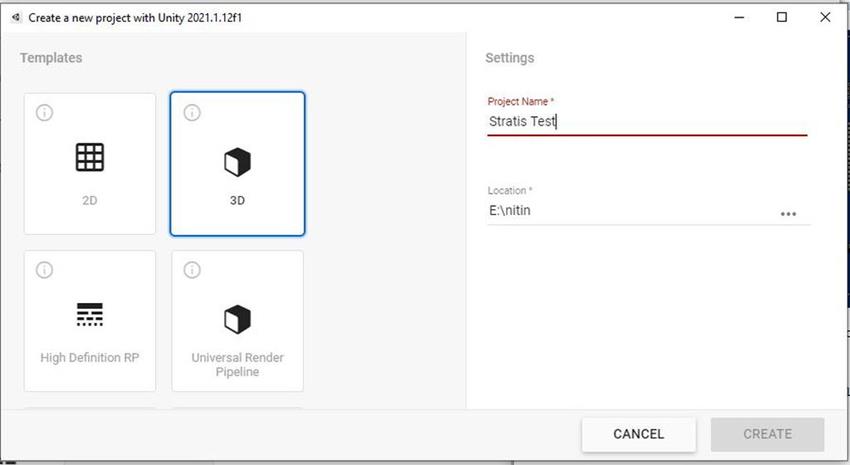The width and height of the screenshot is (850, 465).
Task: Click the Location label
Action: (510, 191)
